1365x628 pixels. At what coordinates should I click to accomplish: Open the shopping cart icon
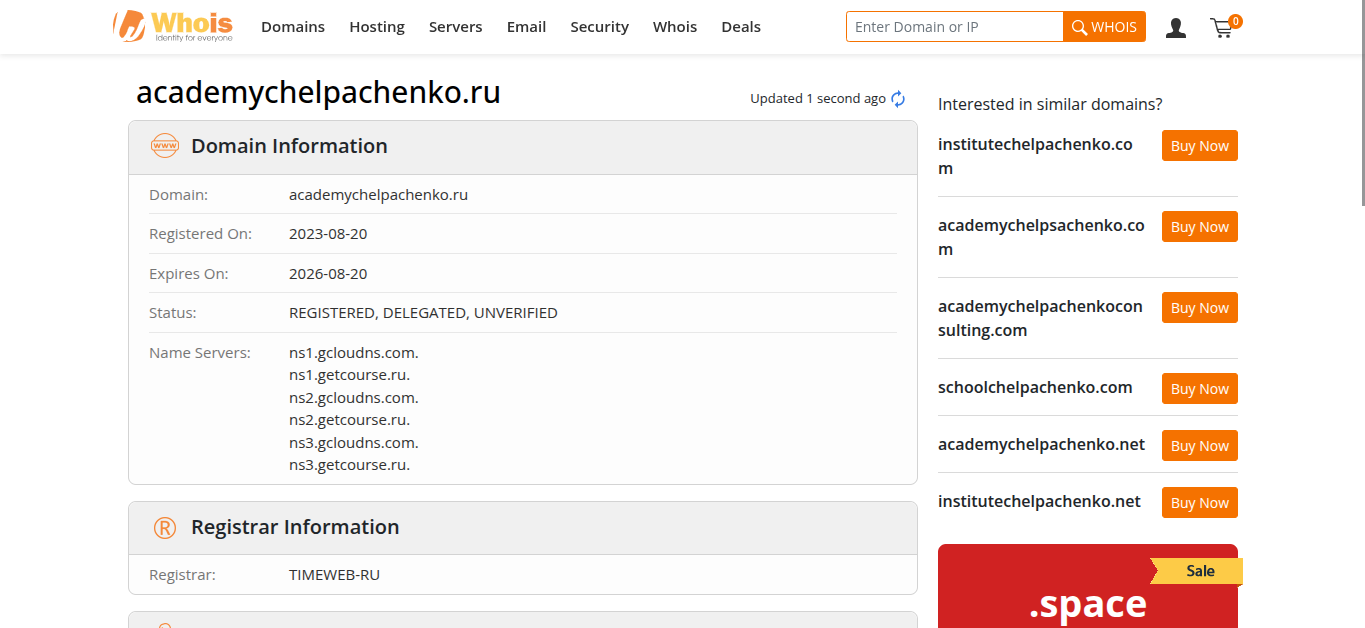1222,28
